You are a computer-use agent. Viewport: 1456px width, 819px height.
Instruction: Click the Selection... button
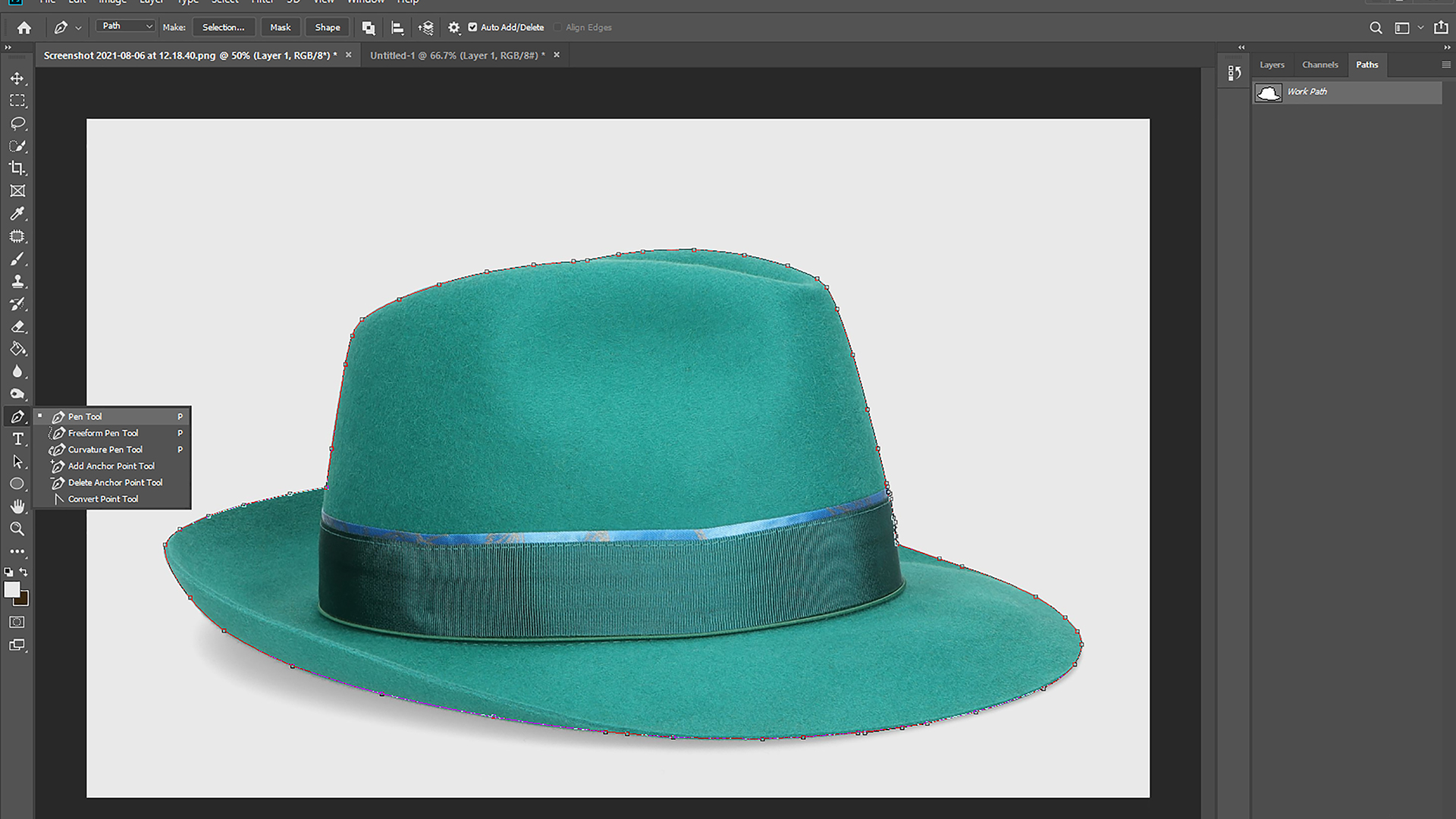[223, 27]
